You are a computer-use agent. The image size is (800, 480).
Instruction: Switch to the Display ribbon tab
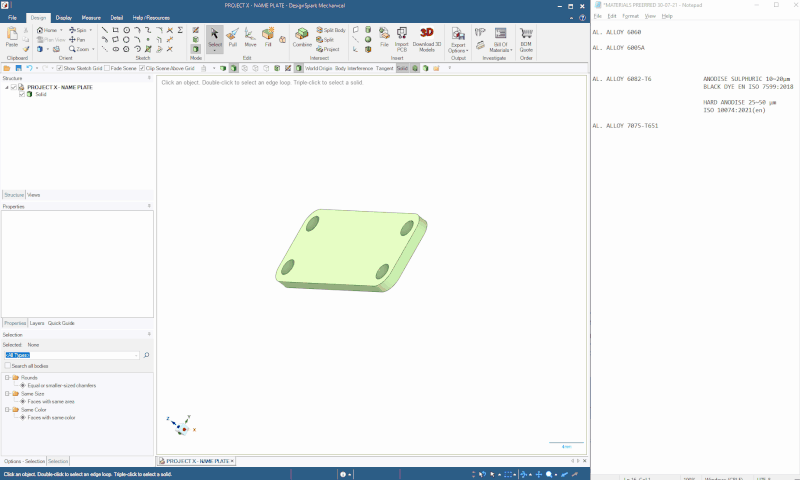[63, 17]
